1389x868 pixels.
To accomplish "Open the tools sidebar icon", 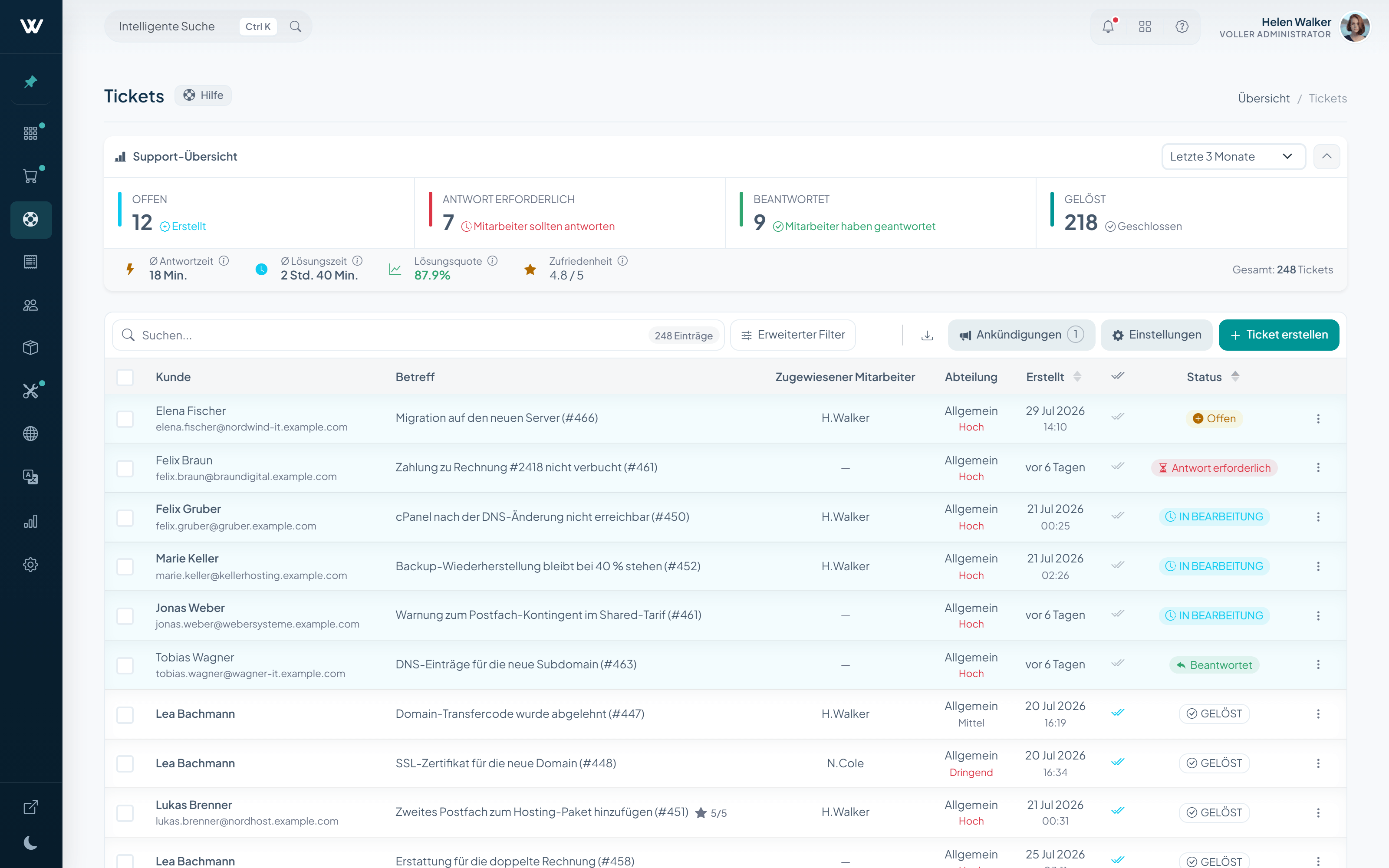I will pos(31,391).
